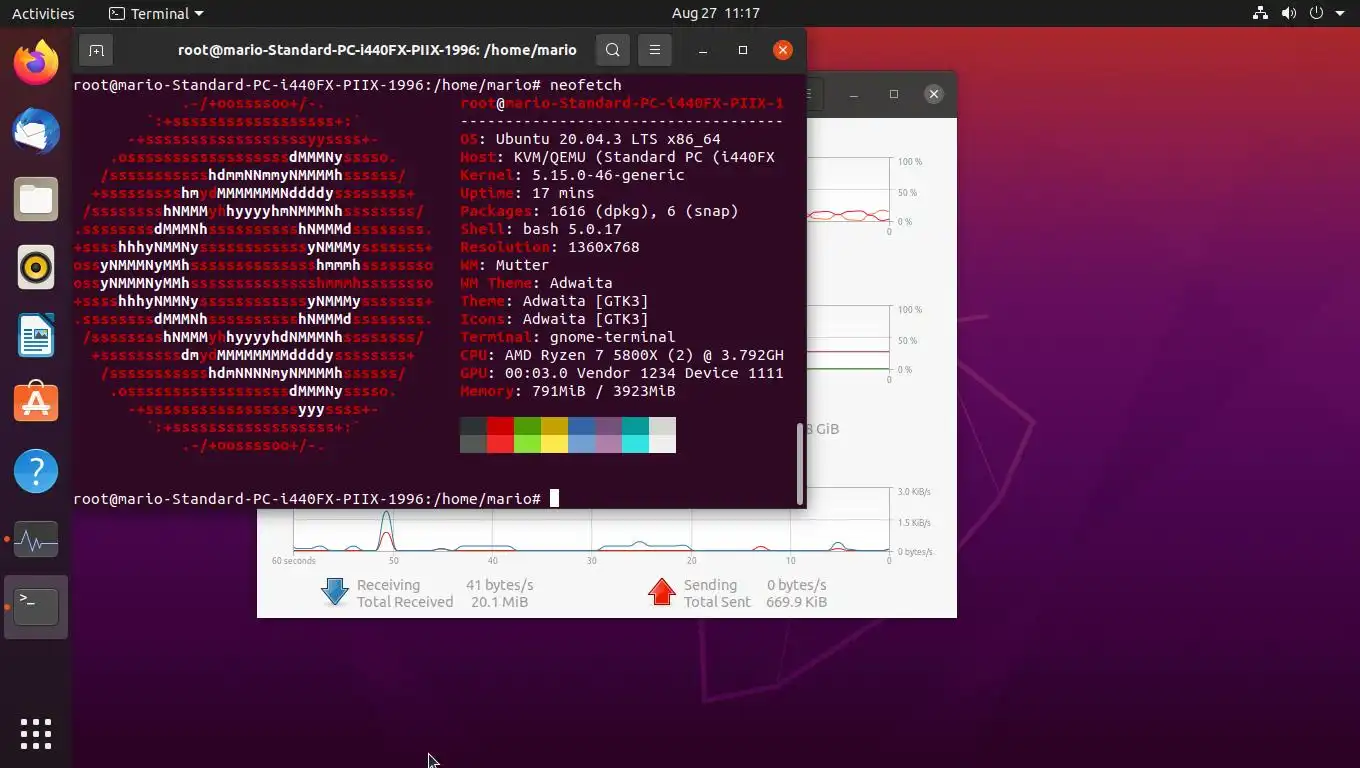Screen dimensions: 1360x768
Task: Click the 'Sending' label in System Monitor
Action: [x=710, y=585]
